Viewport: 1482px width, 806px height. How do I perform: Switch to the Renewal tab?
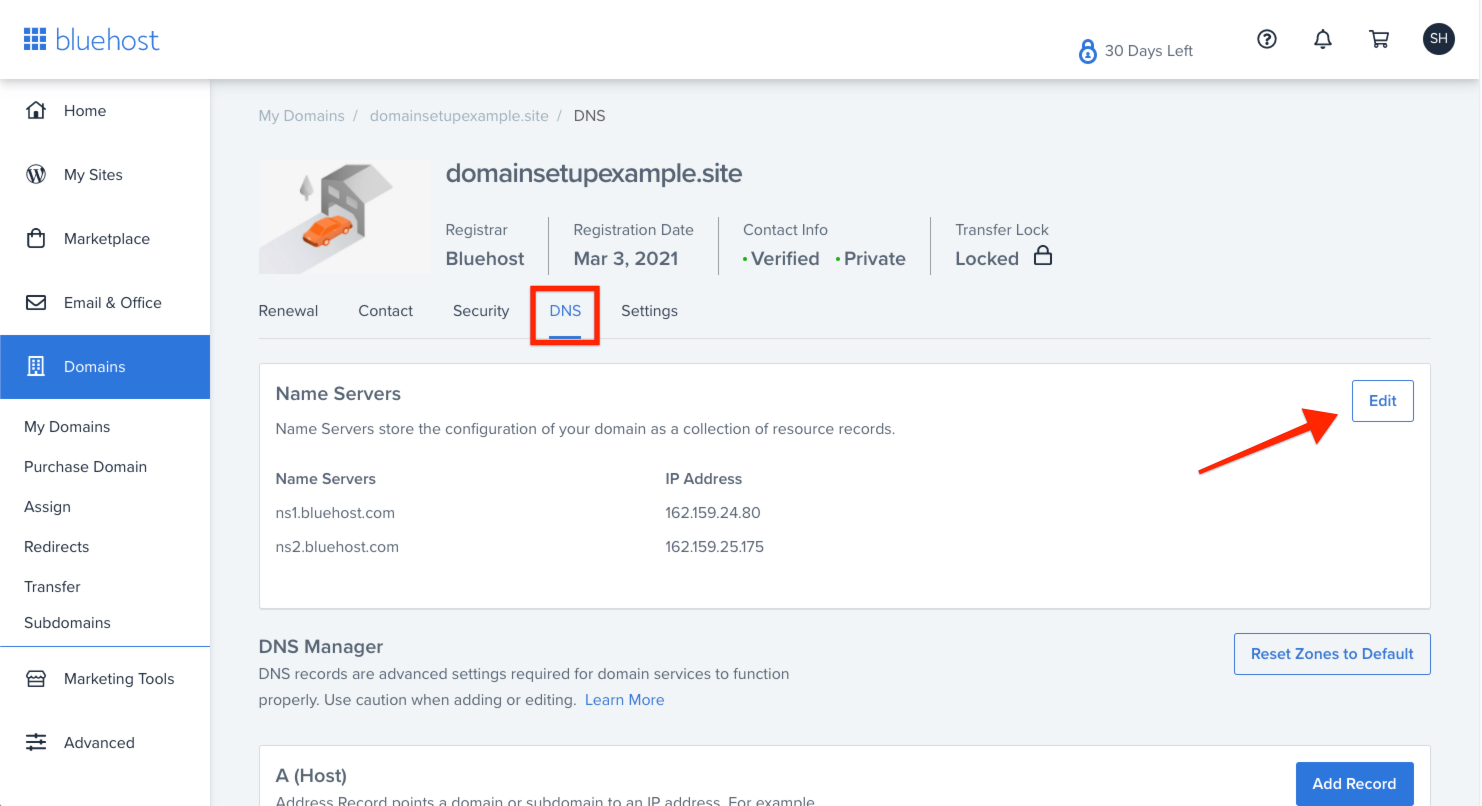point(288,311)
